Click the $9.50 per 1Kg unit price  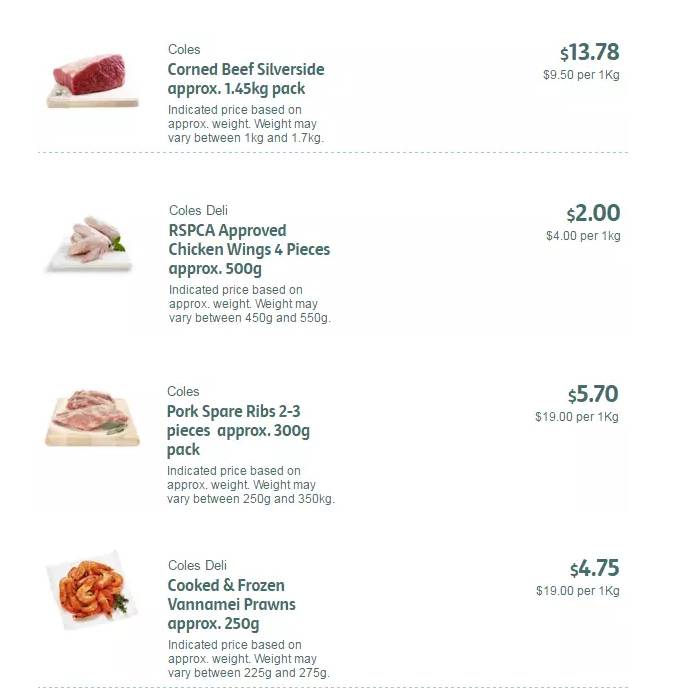coord(581,75)
